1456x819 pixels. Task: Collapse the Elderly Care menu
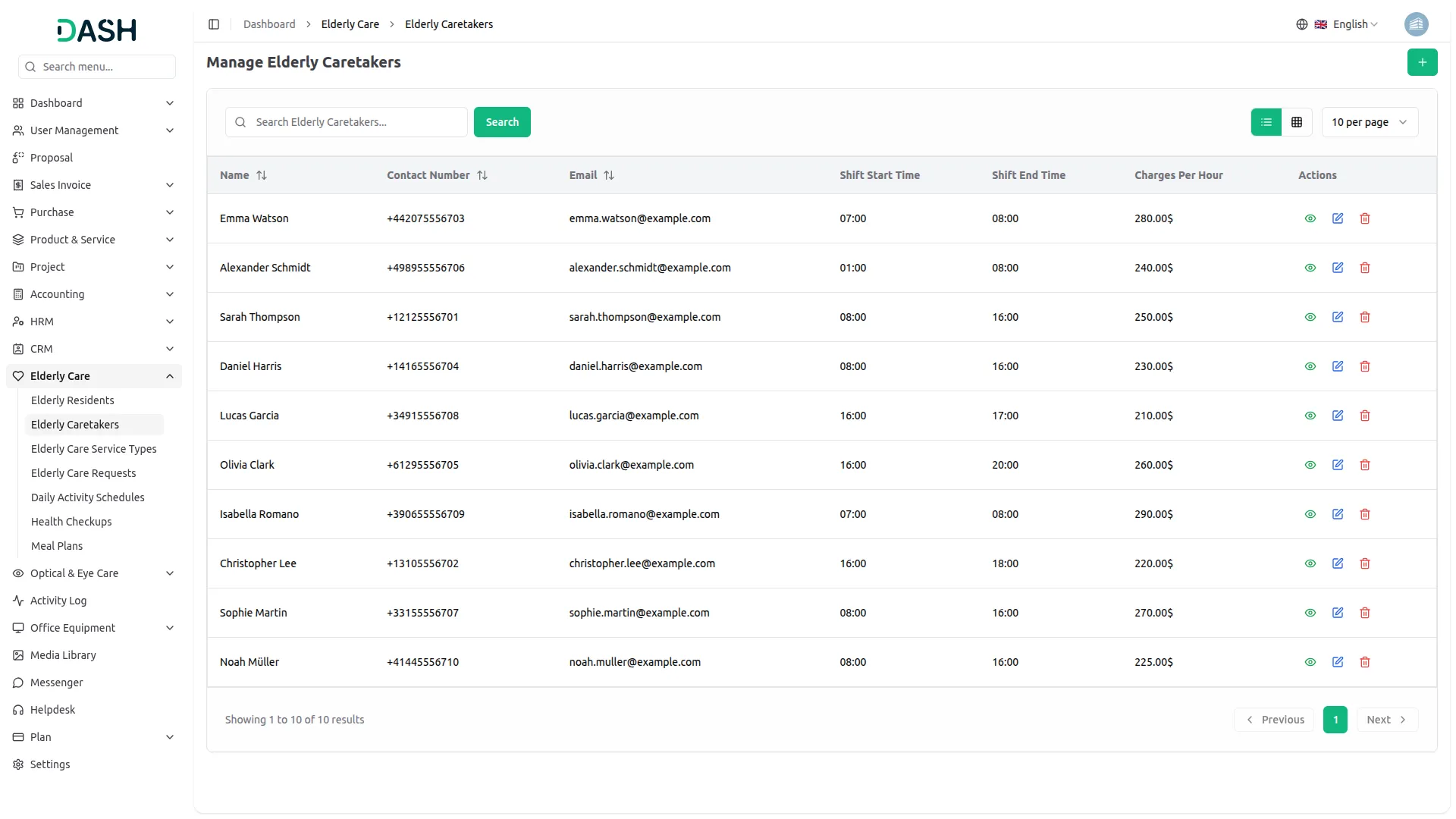point(94,376)
